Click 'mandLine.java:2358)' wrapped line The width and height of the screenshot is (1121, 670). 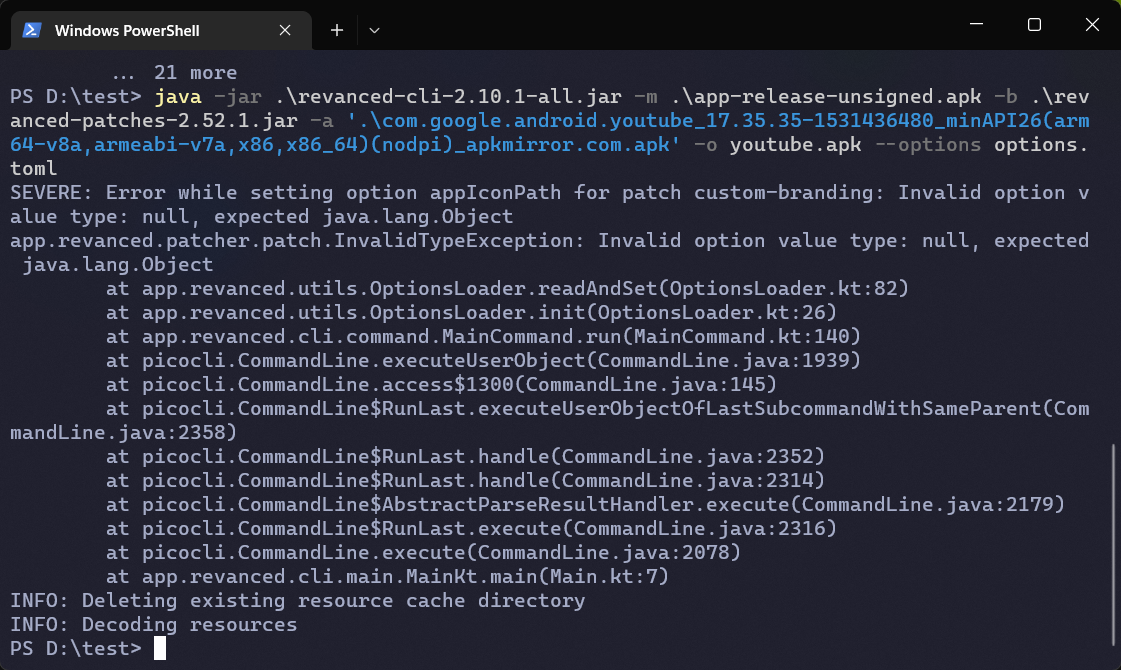pyautogui.click(x=124, y=433)
